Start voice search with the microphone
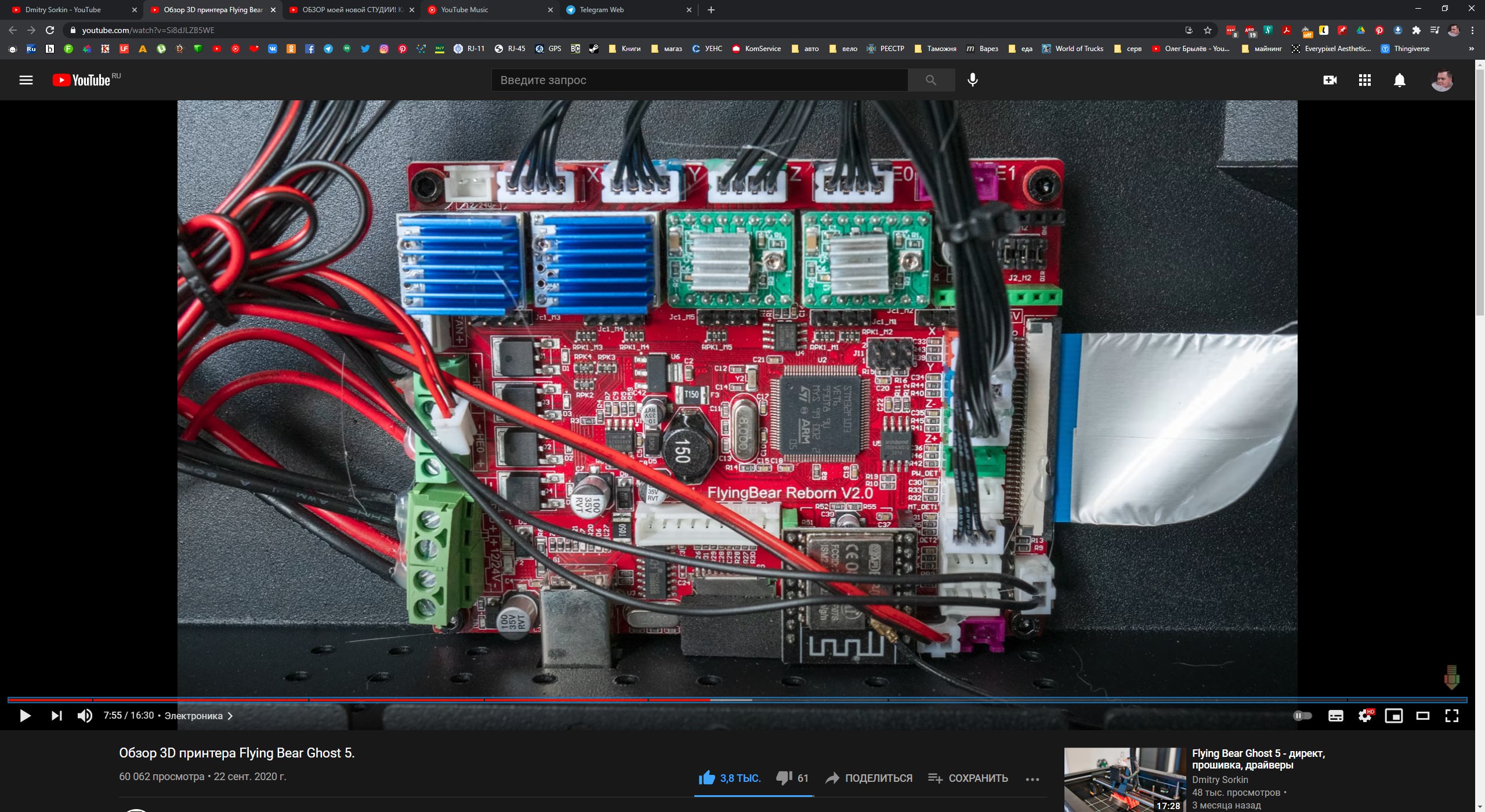This screenshot has height=812, width=1485. (x=973, y=80)
